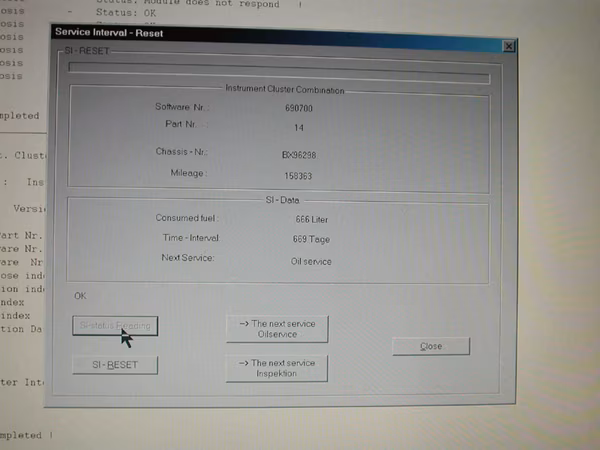Click the SI-status Reading button
This screenshot has width=600, height=450.
click(115, 326)
